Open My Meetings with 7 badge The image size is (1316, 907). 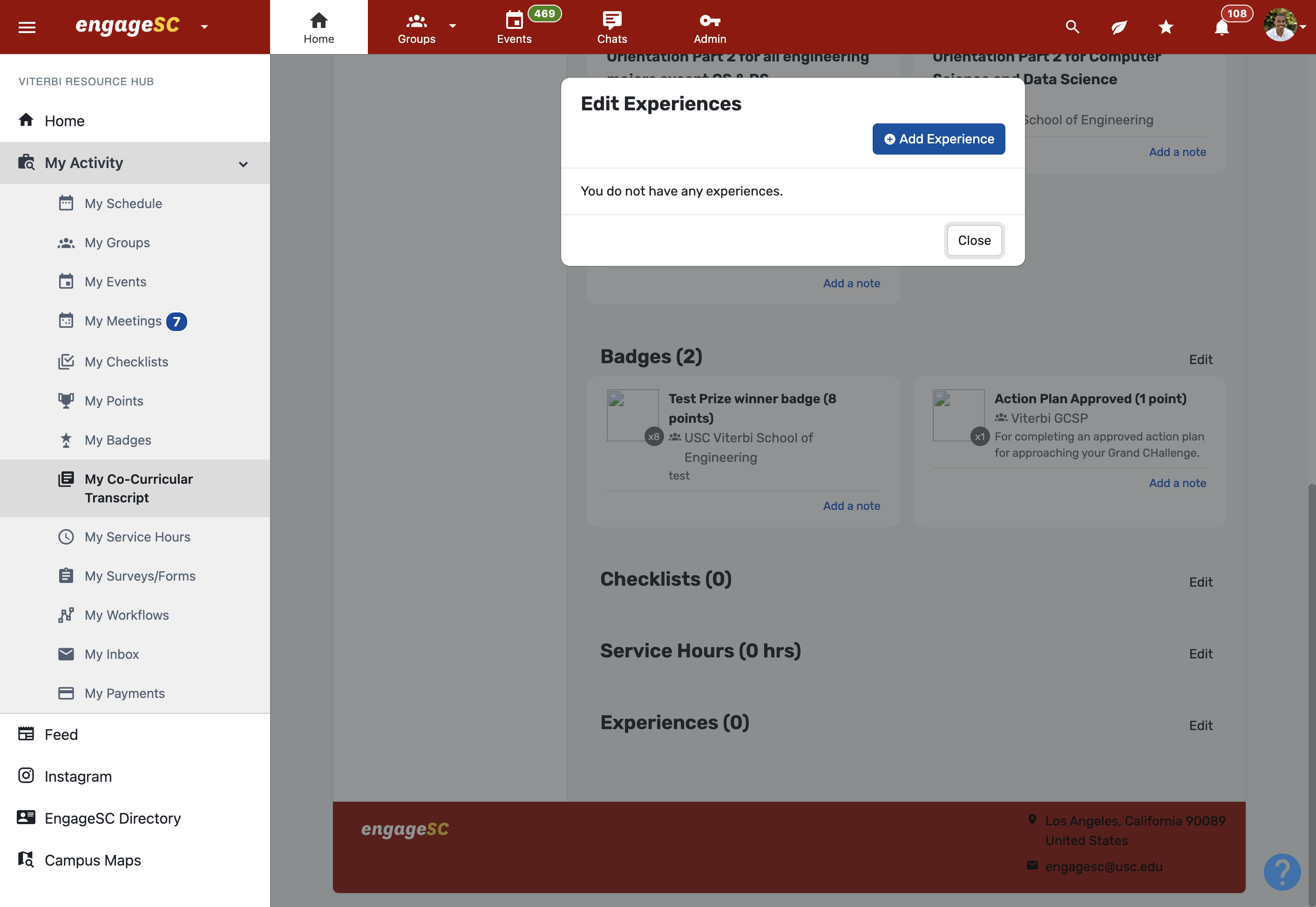point(135,321)
